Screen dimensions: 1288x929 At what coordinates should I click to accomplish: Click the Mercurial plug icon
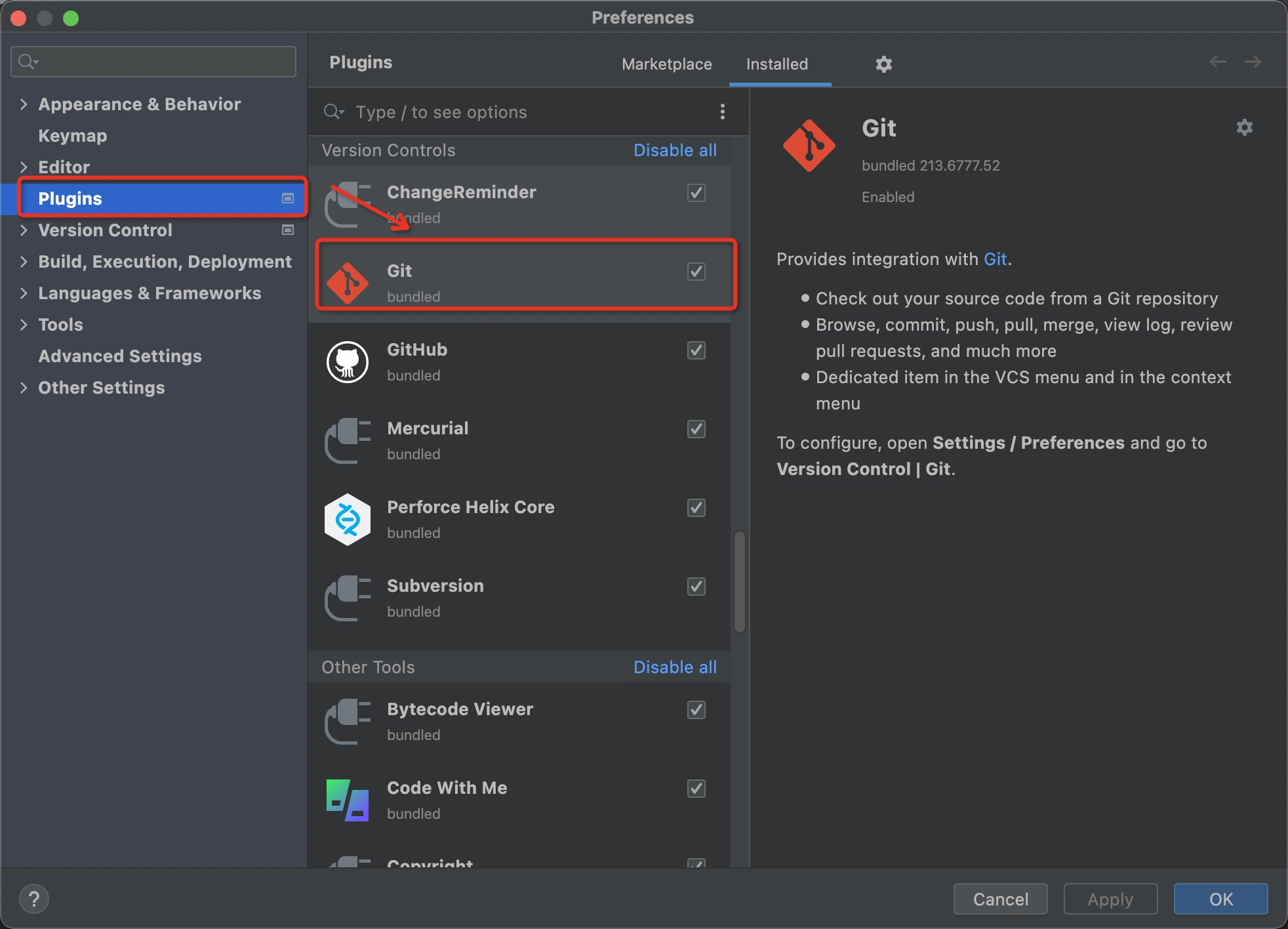pyautogui.click(x=348, y=441)
